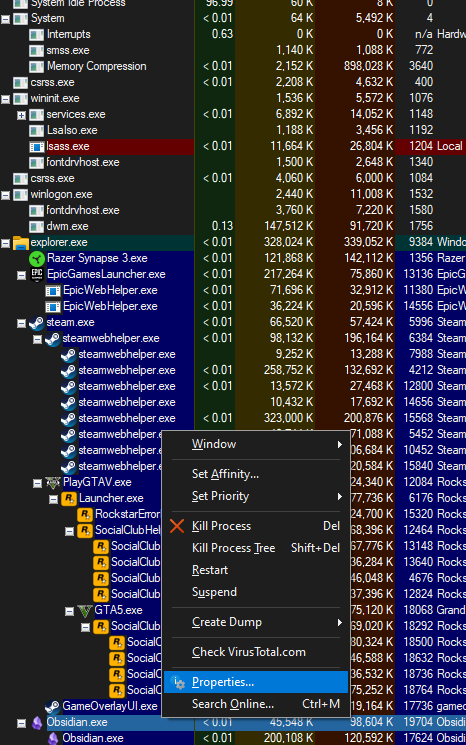Click Interrupts CPU value 0.63
This screenshot has height=745, width=466.
tap(222, 34)
